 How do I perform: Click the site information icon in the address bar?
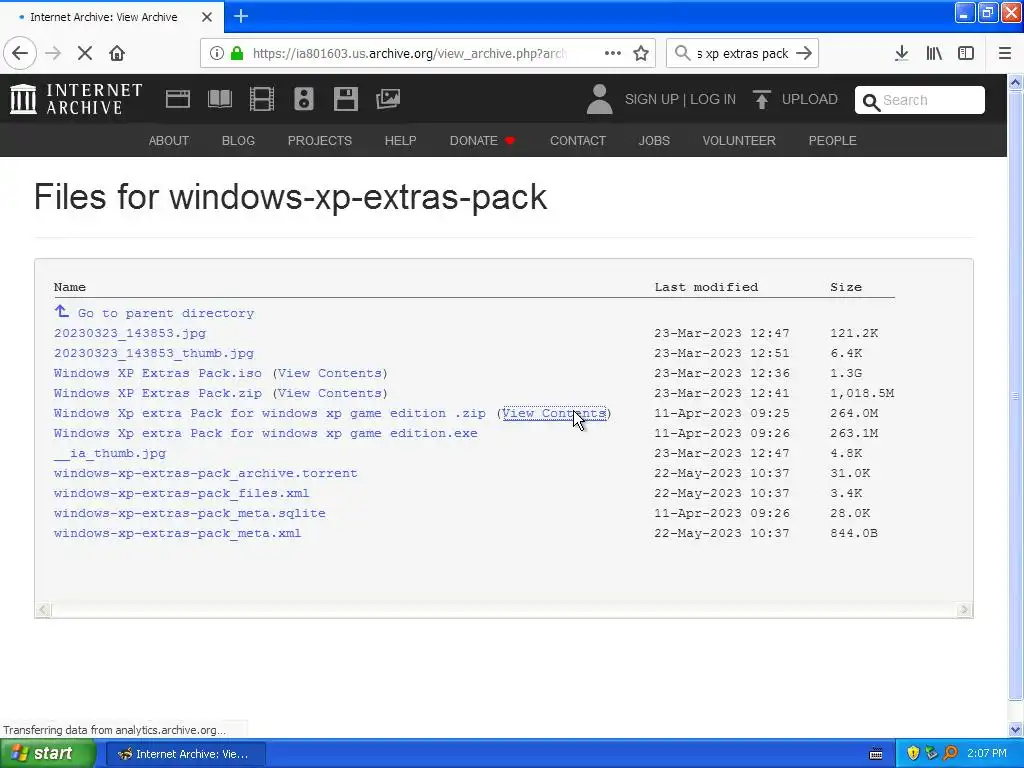click(x=217, y=53)
